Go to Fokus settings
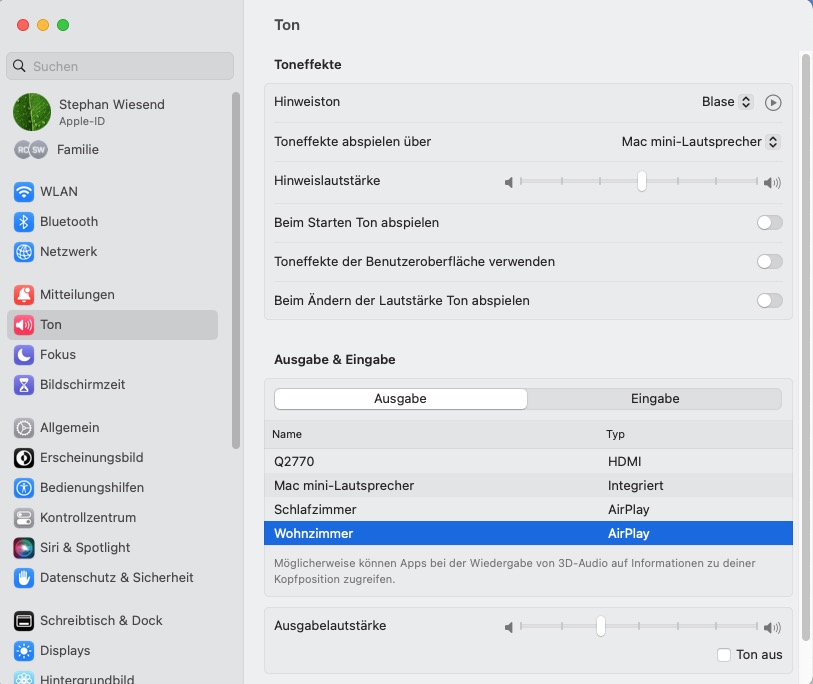This screenshot has width=813, height=684. tap(57, 354)
